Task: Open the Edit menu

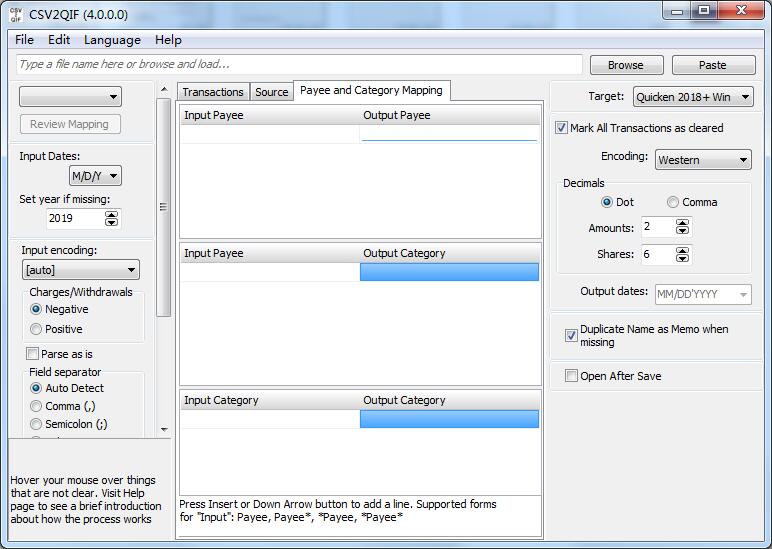Action: (x=59, y=40)
